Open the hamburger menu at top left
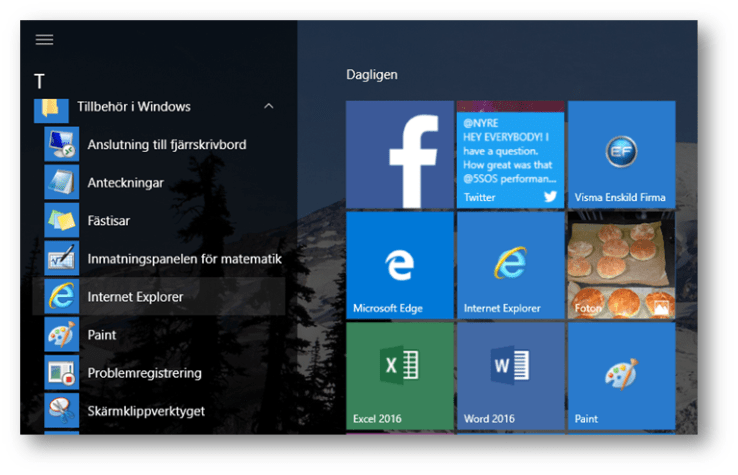The width and height of the screenshot is (738, 475). [44, 40]
